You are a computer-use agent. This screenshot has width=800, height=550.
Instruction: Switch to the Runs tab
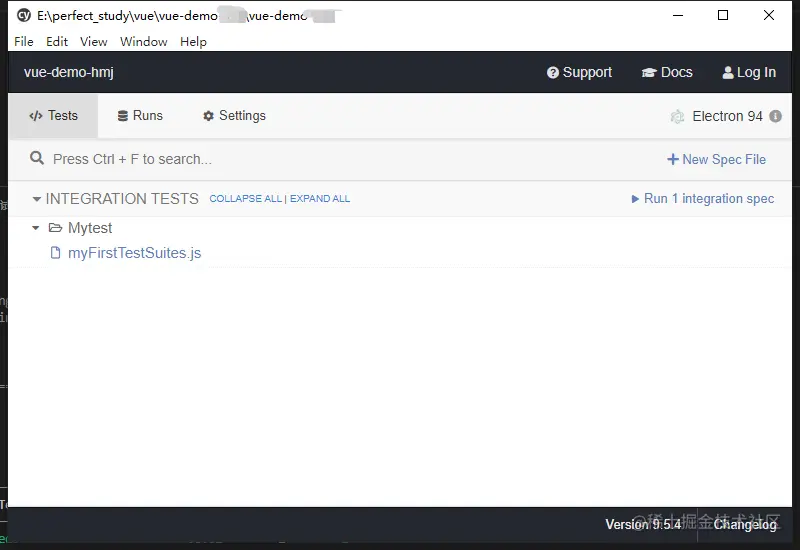(x=140, y=116)
